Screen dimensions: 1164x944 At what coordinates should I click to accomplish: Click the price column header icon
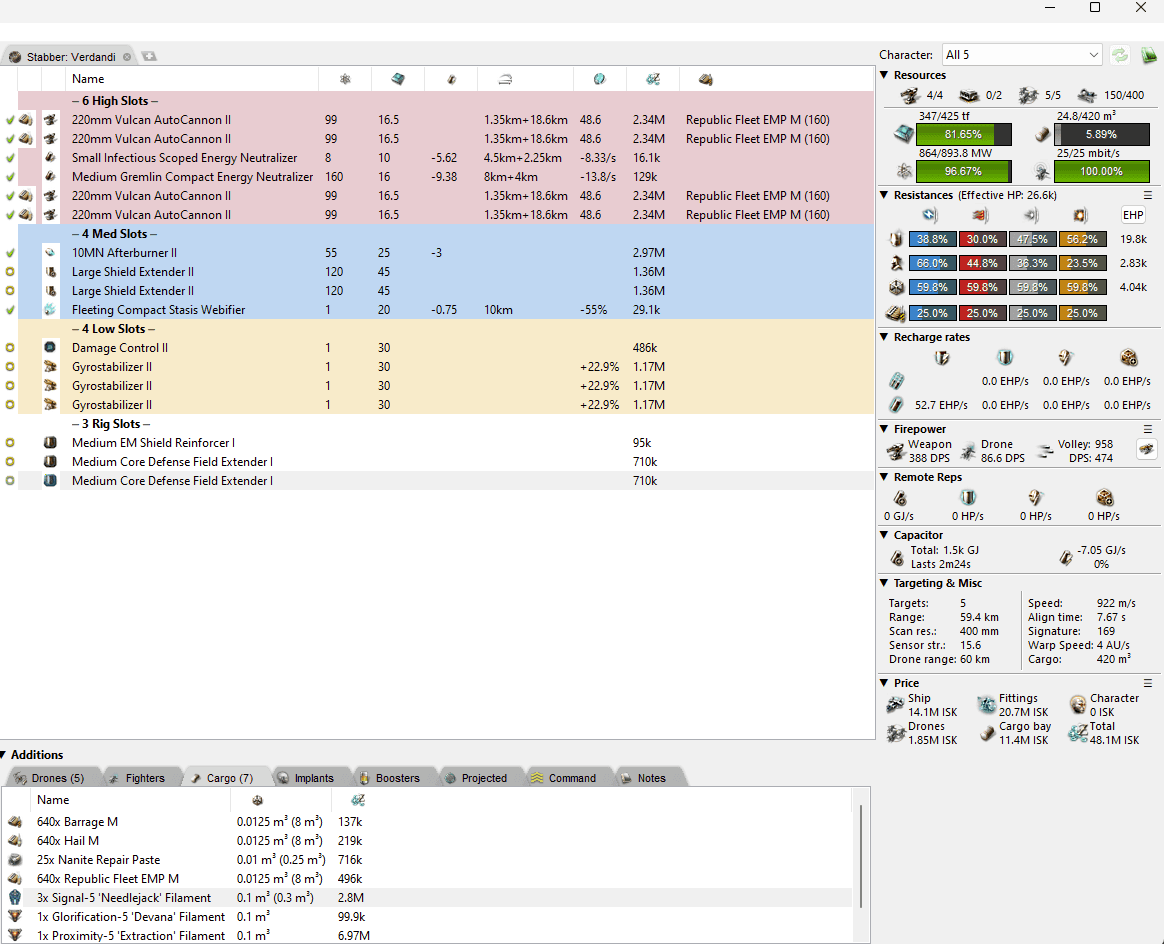652,79
